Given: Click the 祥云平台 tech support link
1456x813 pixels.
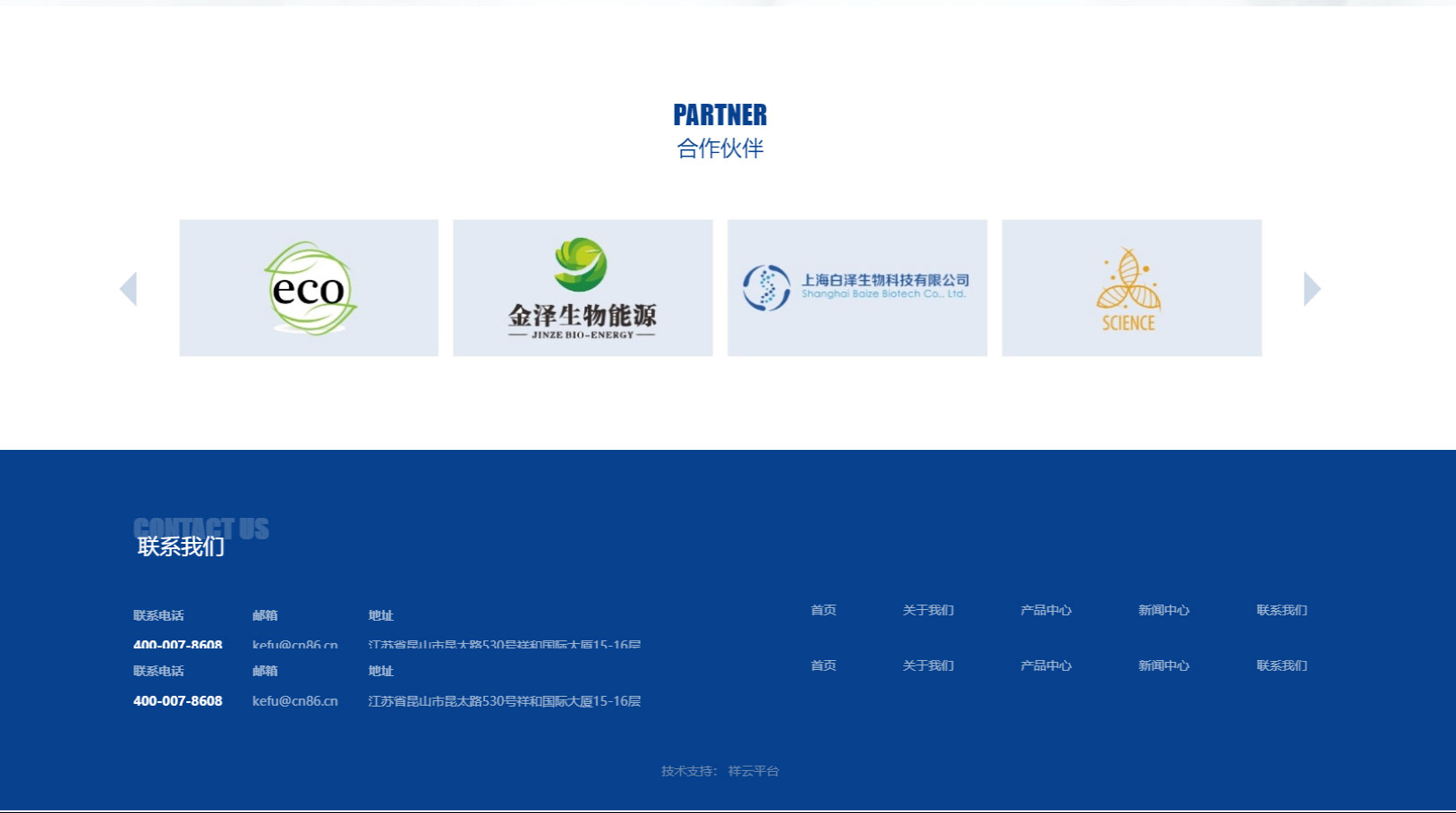Looking at the screenshot, I should click(754, 771).
